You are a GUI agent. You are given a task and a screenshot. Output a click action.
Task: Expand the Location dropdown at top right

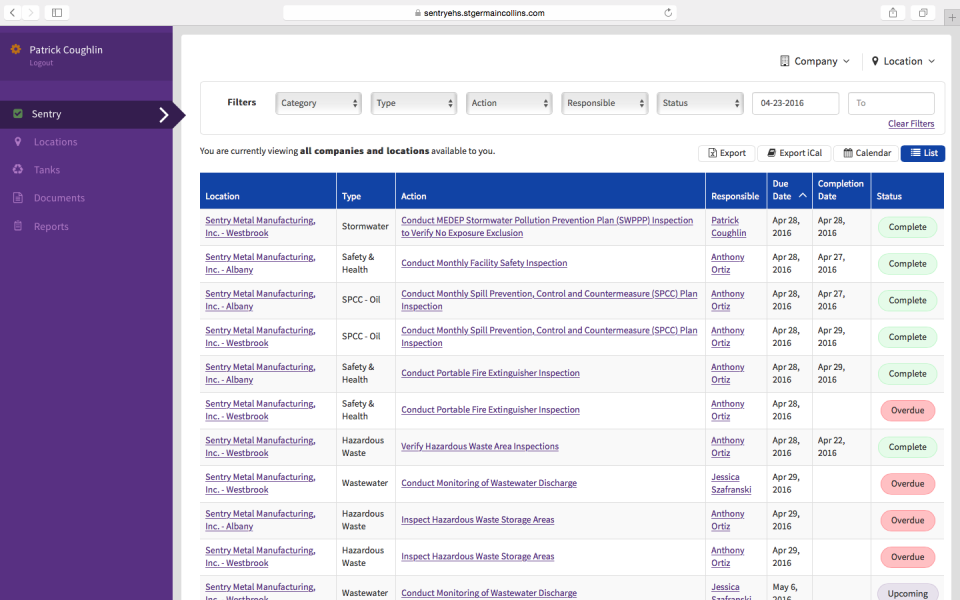pos(903,61)
